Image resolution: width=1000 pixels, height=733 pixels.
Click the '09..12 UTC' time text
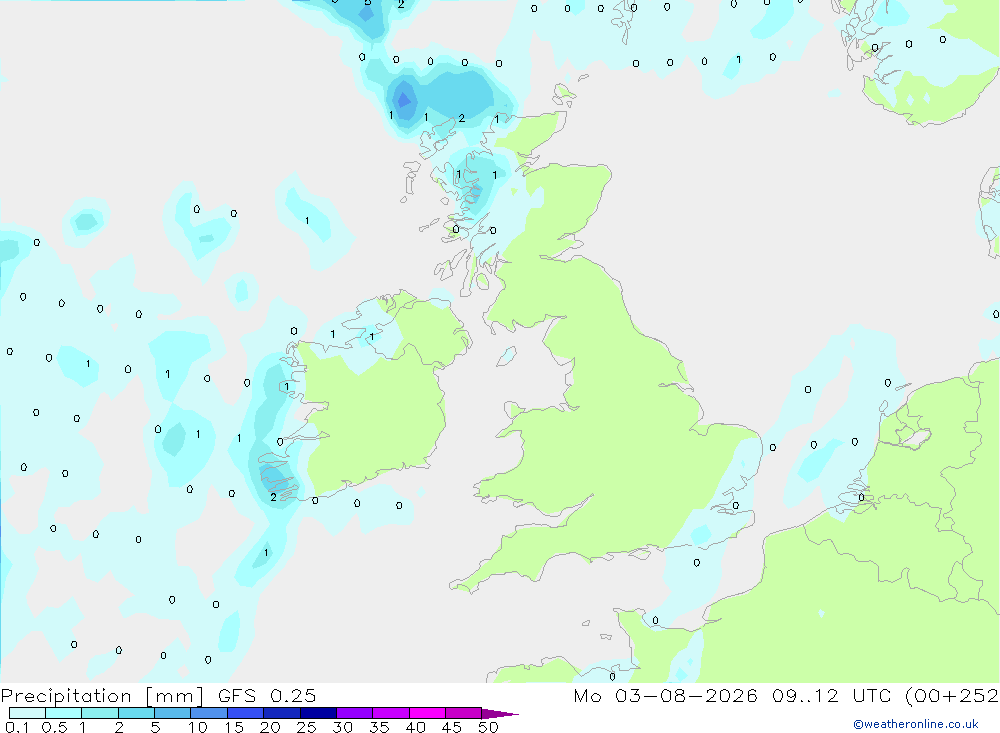coord(831,696)
